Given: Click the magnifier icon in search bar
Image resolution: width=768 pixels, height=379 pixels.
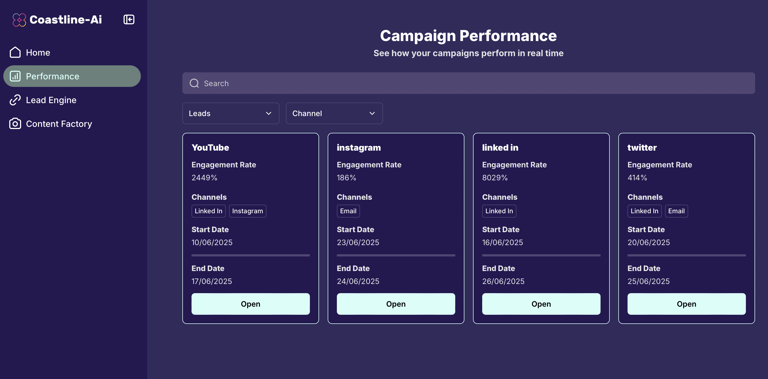Looking at the screenshot, I should point(194,83).
